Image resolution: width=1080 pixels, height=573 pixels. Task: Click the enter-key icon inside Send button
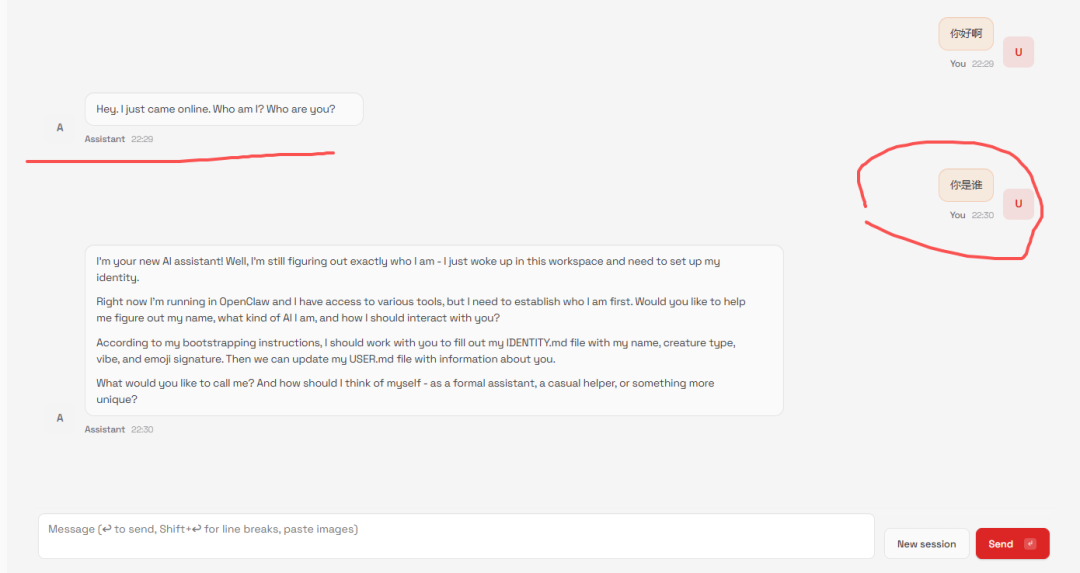point(1030,544)
